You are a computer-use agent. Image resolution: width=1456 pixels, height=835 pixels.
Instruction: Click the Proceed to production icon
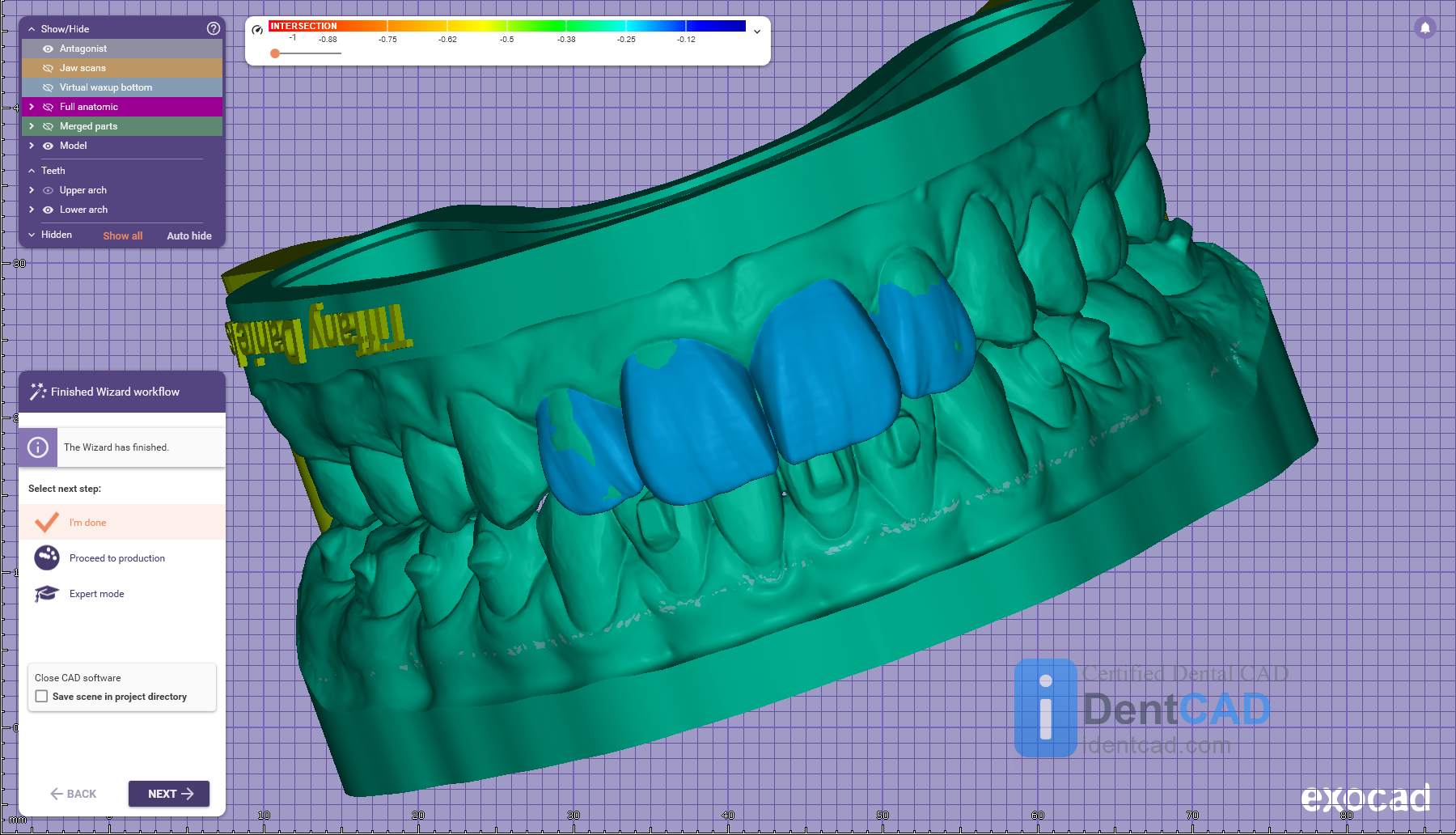point(47,557)
